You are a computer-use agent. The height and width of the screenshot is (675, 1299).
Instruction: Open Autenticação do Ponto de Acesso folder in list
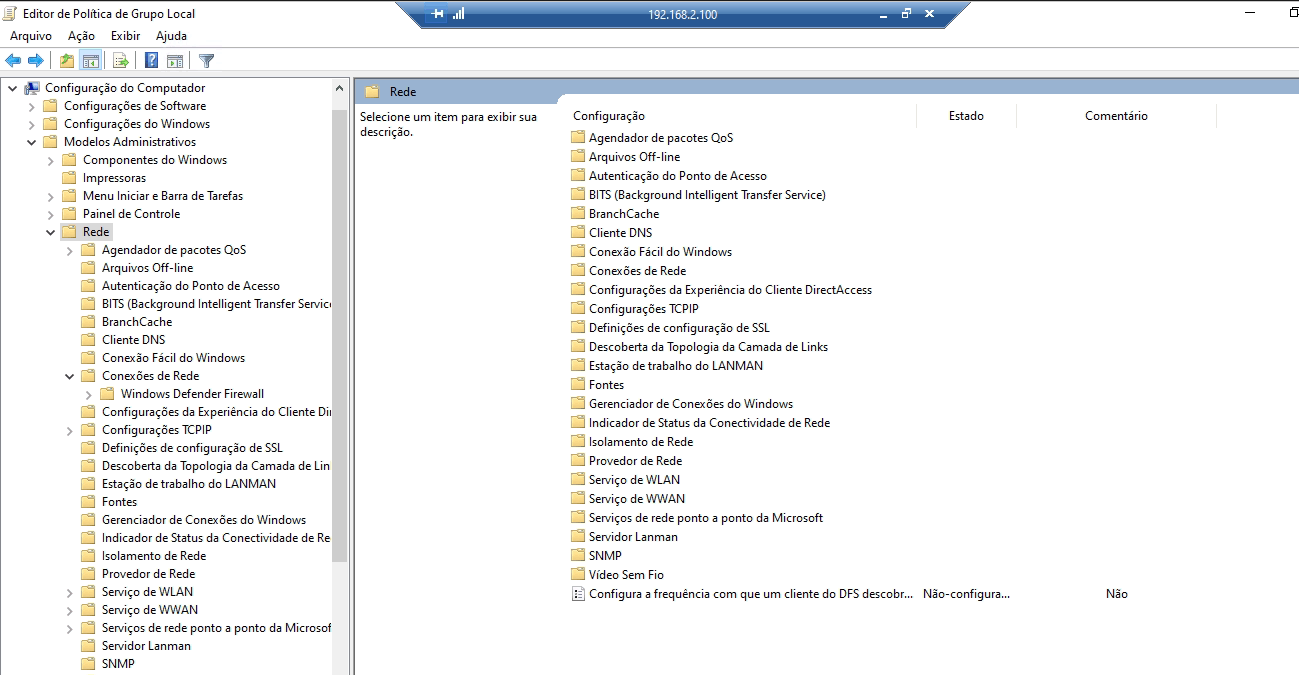[669, 176]
